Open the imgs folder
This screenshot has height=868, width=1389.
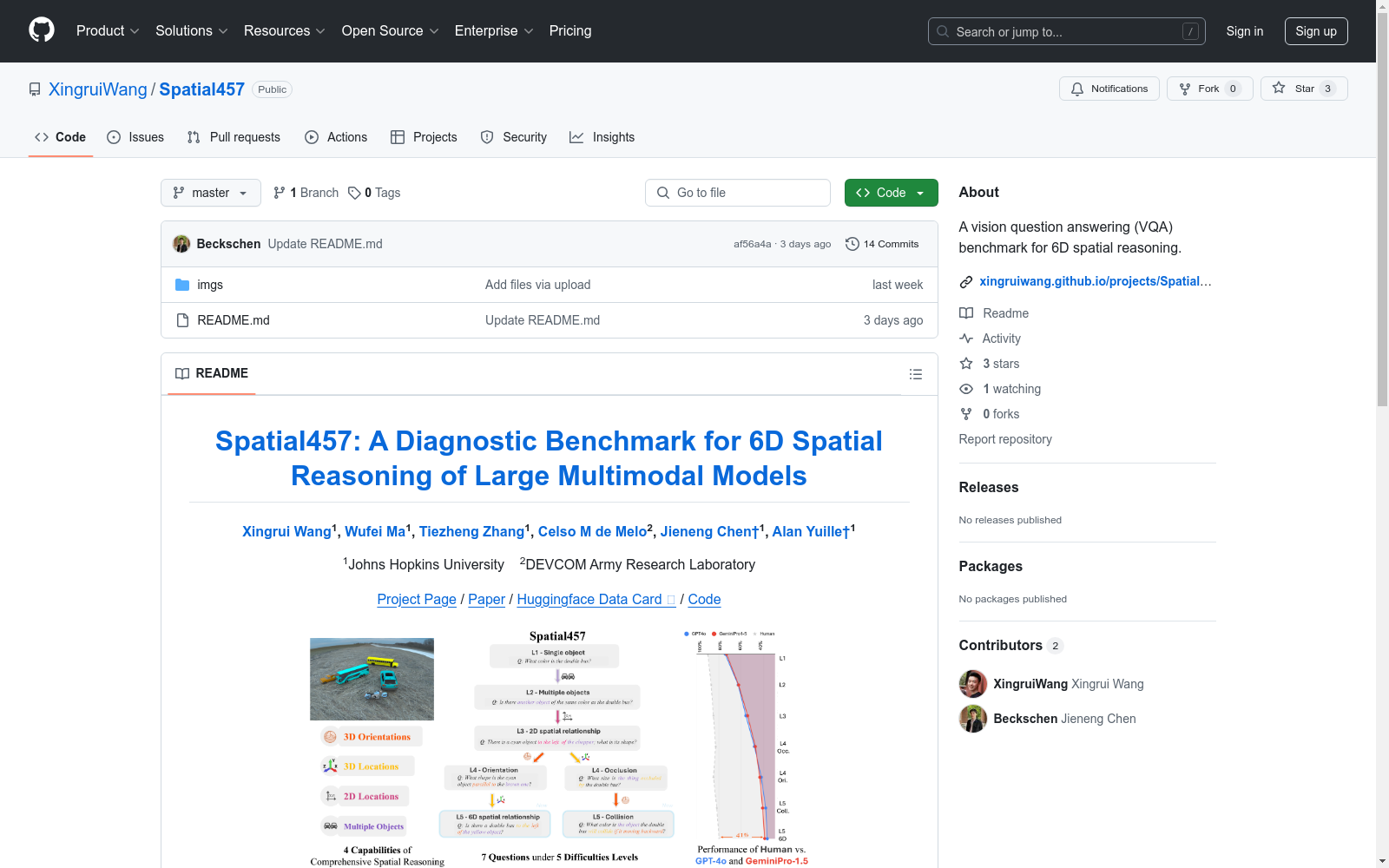(x=210, y=285)
